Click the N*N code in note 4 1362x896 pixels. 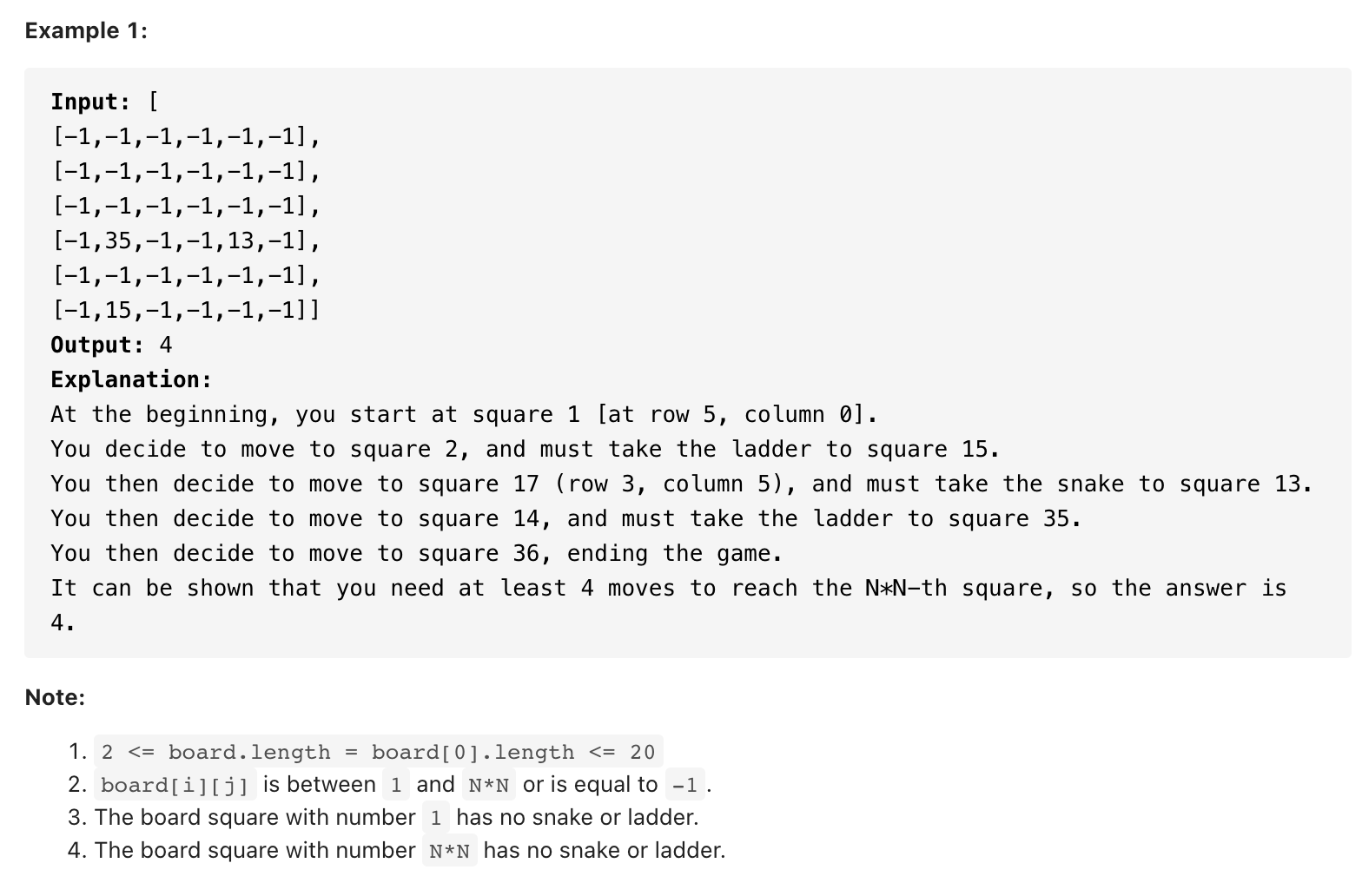(450, 851)
